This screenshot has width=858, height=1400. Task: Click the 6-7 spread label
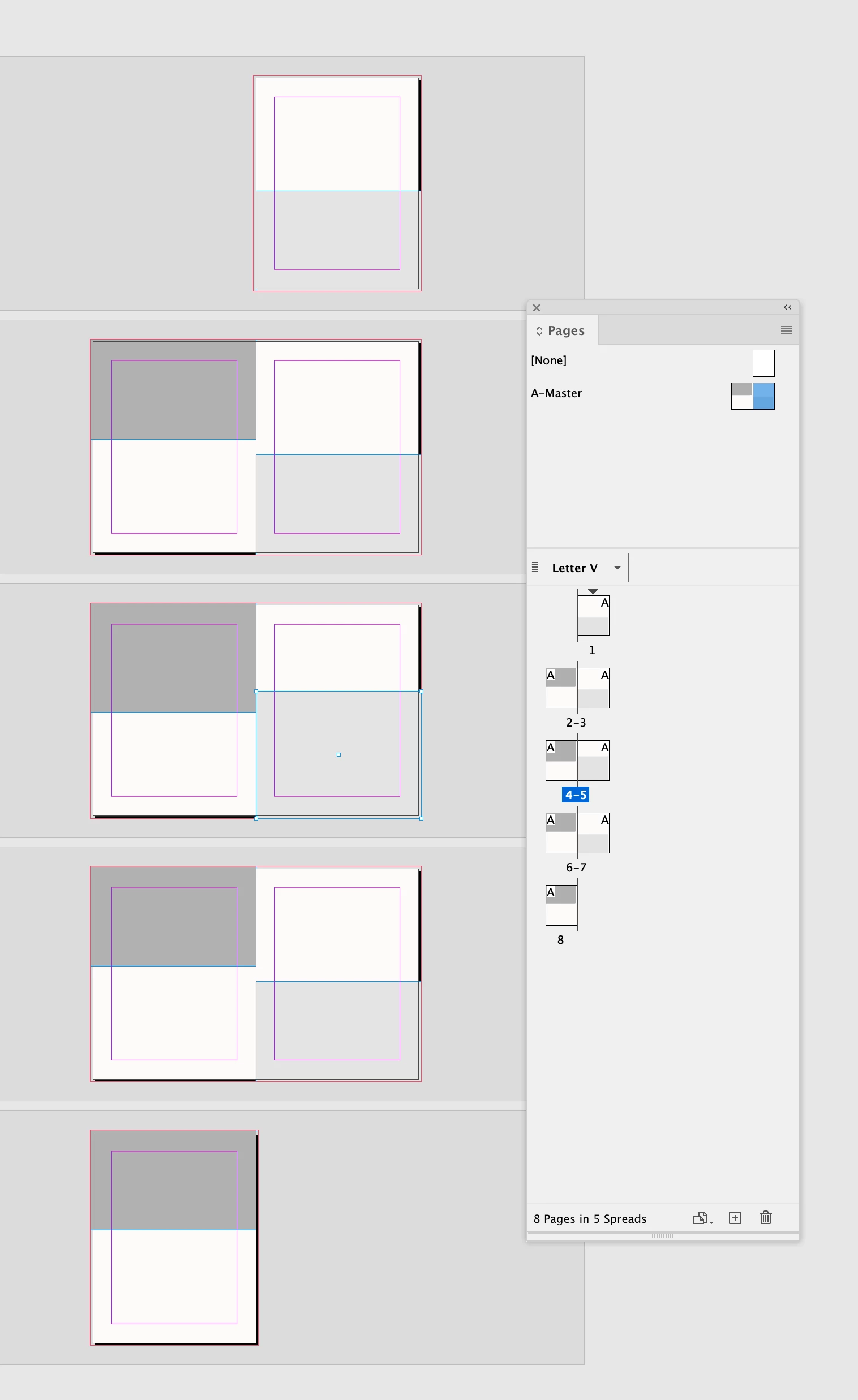pos(576,868)
